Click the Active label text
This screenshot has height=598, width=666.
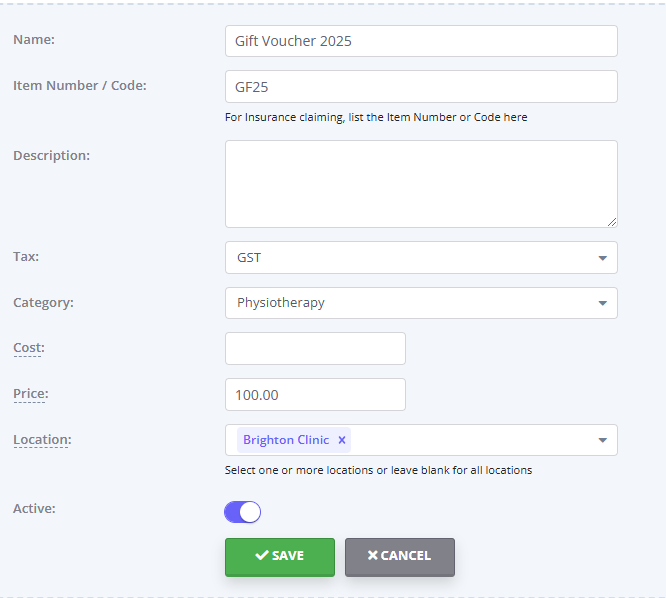34,508
